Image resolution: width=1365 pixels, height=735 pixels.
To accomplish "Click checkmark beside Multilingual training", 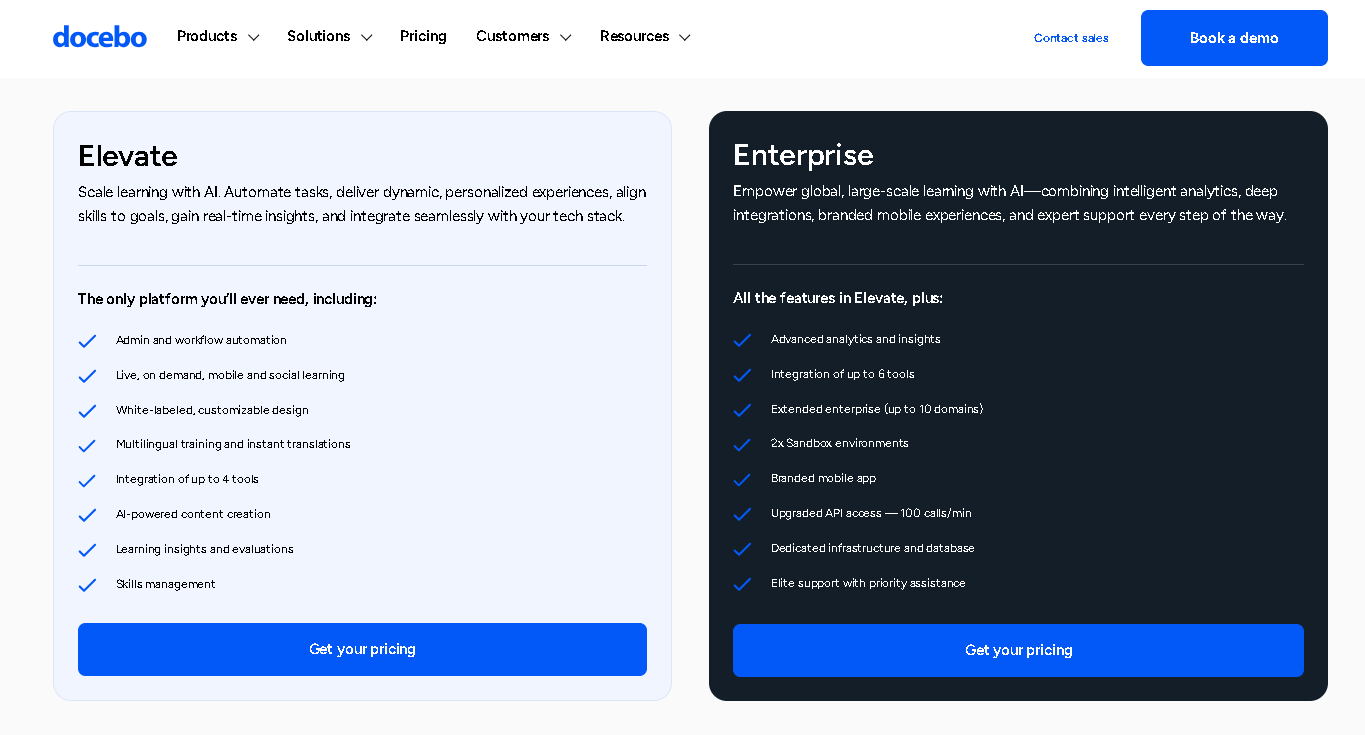I will pyautogui.click(x=87, y=445).
